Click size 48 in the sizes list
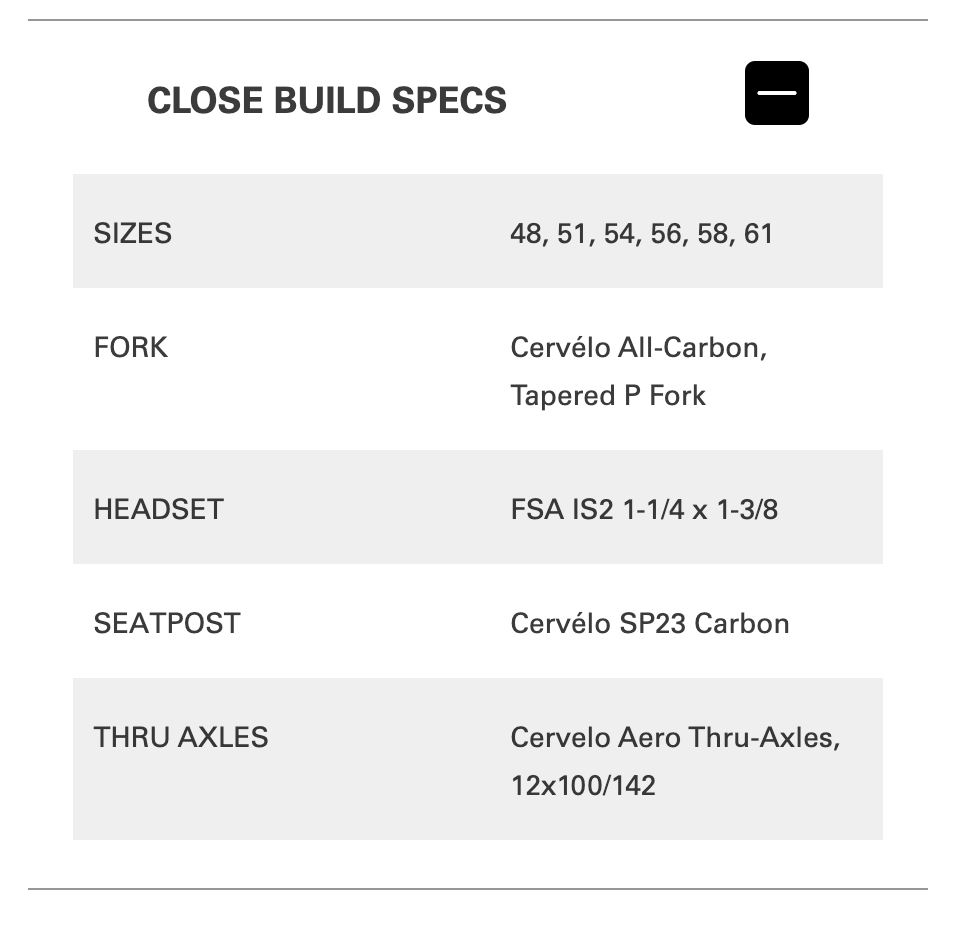Screen dimensions: 958x952 tap(525, 234)
